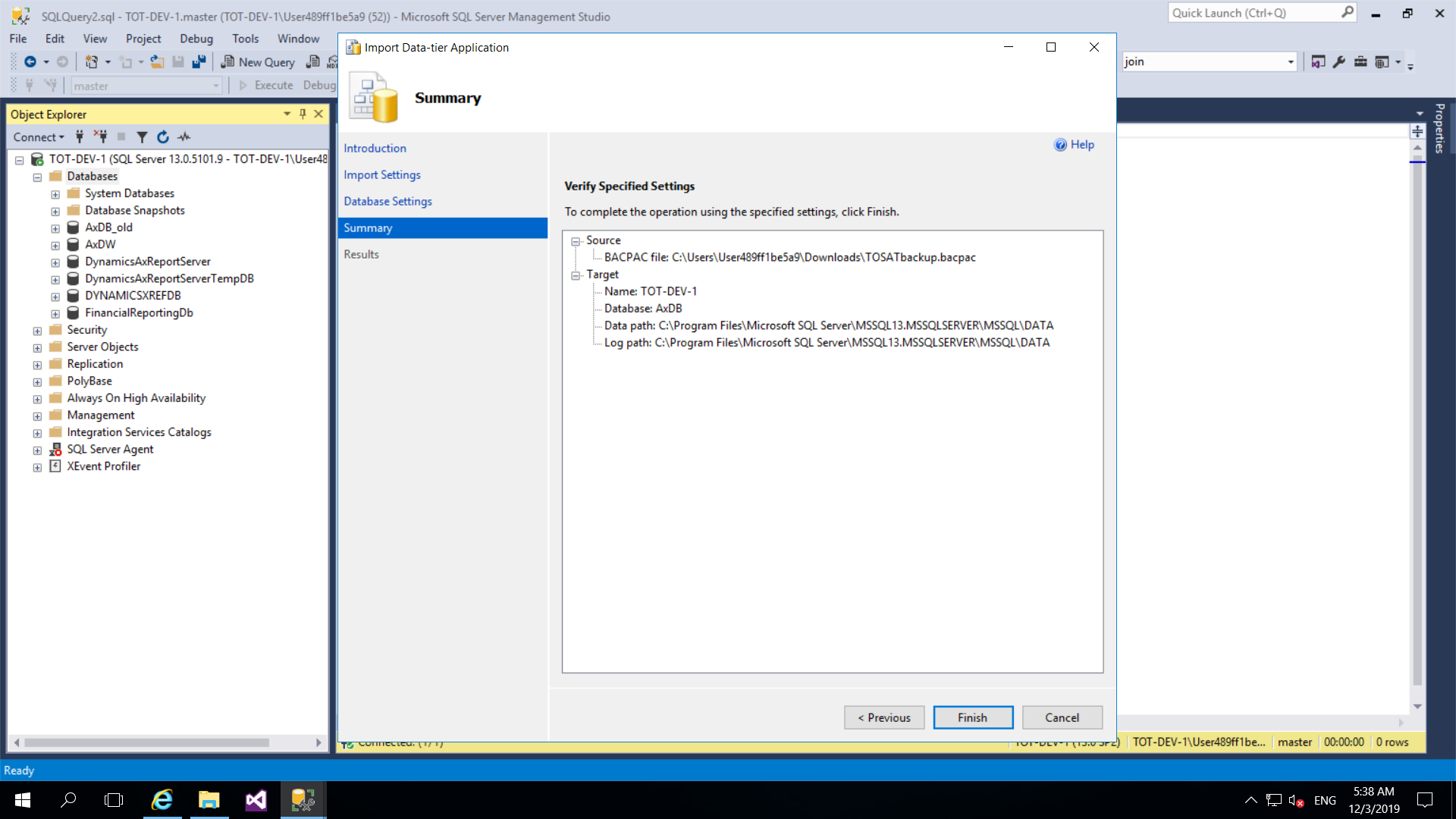Open Activity Monitor pulse icon
The image size is (1456, 819).
click(184, 137)
